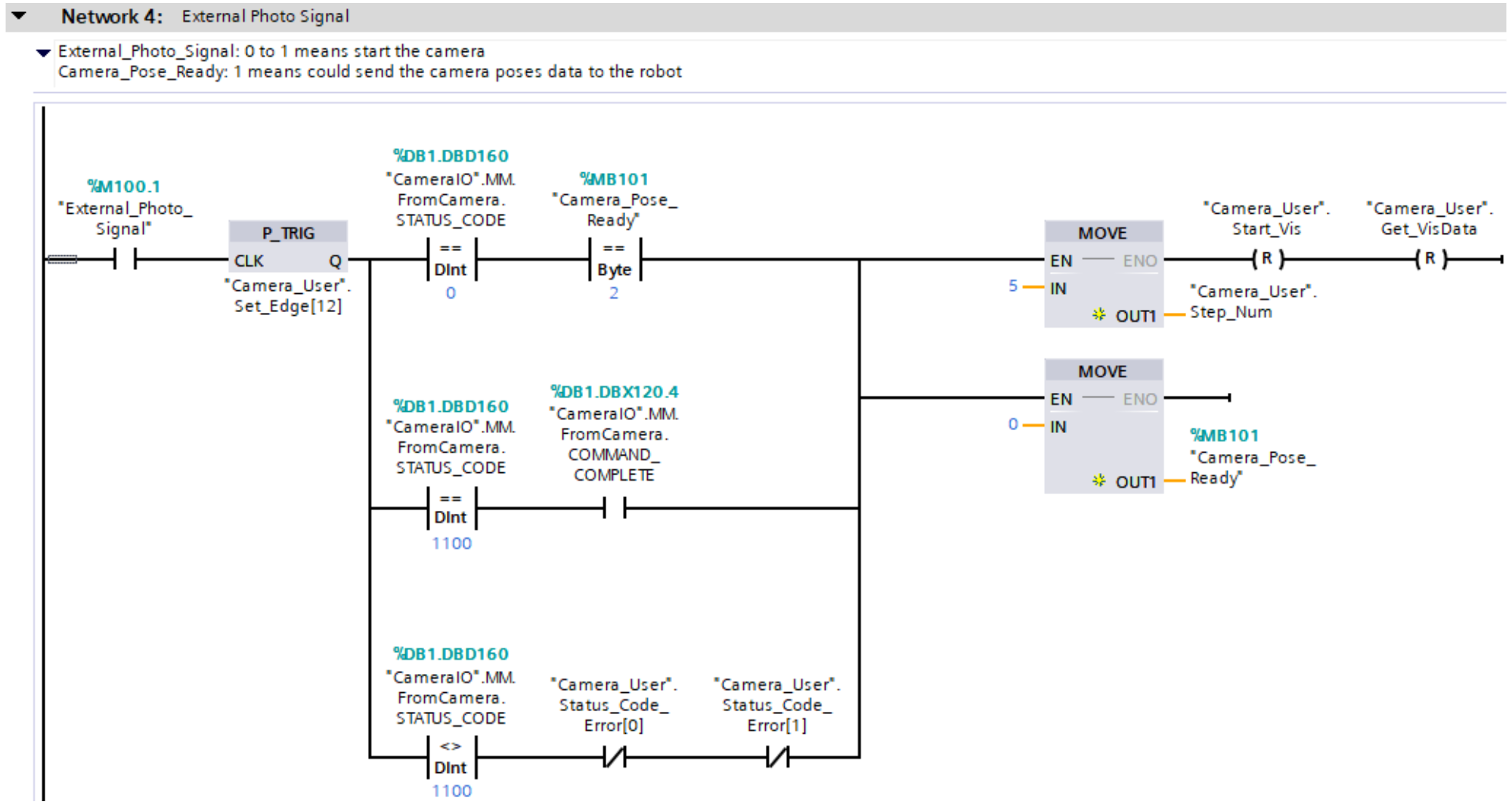Select the Status_Code_Error[0] normally closed contact

(x=614, y=756)
